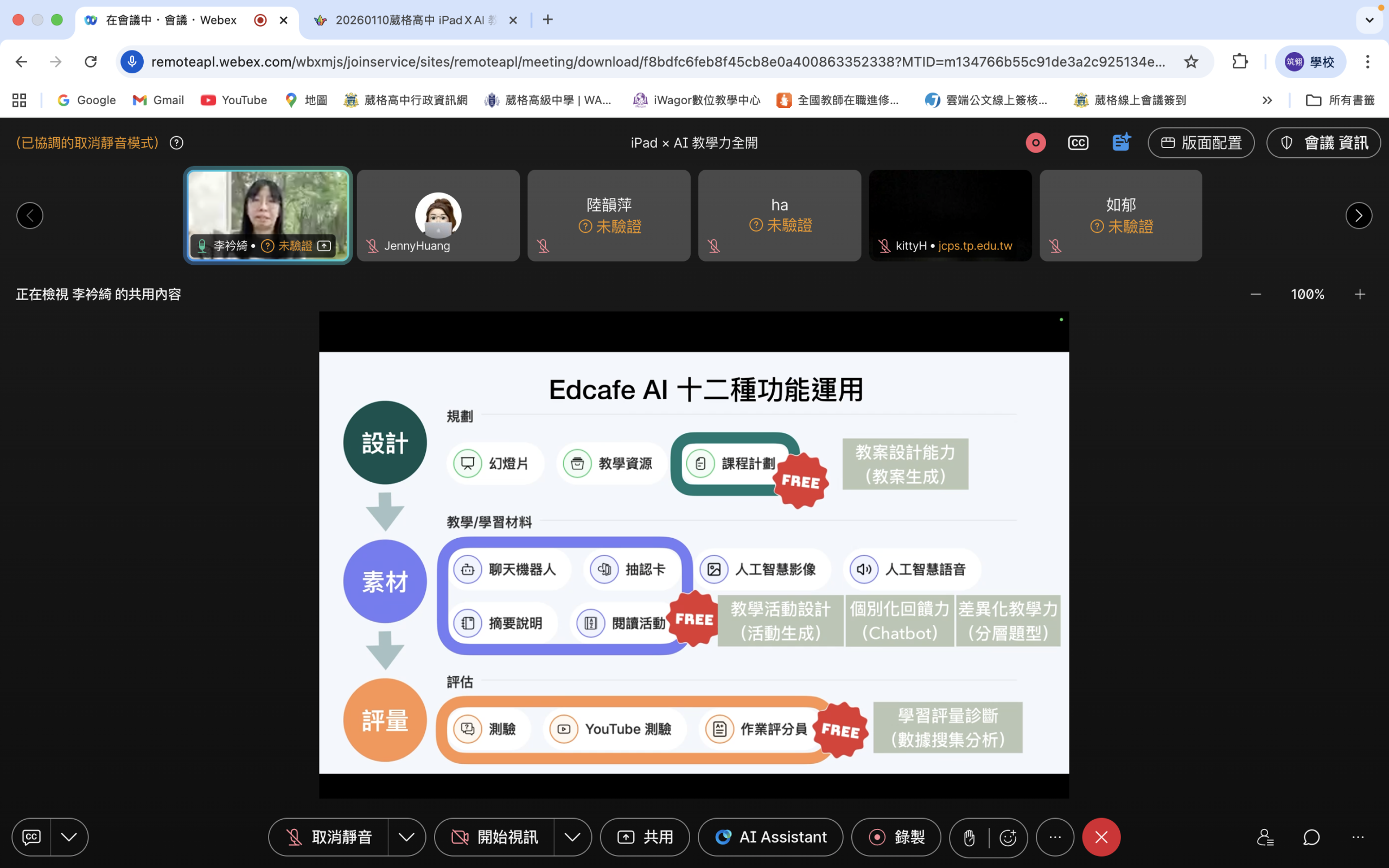The width and height of the screenshot is (1389, 868).
Task: Expand video options arrow beside 開始視訊
Action: tap(572, 837)
